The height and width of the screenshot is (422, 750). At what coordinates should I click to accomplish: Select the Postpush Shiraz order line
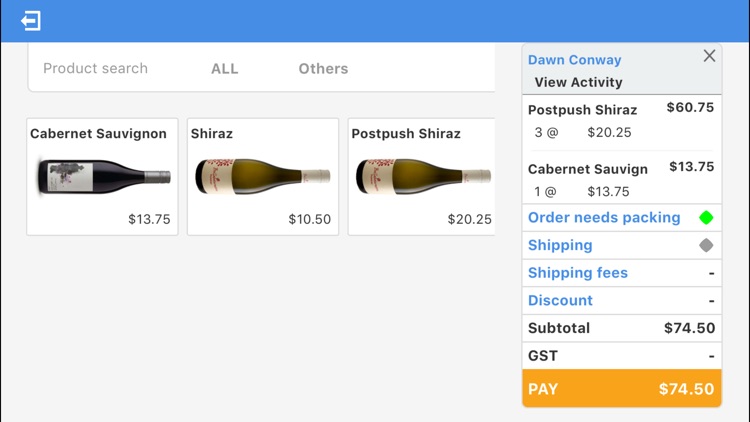coord(620,120)
